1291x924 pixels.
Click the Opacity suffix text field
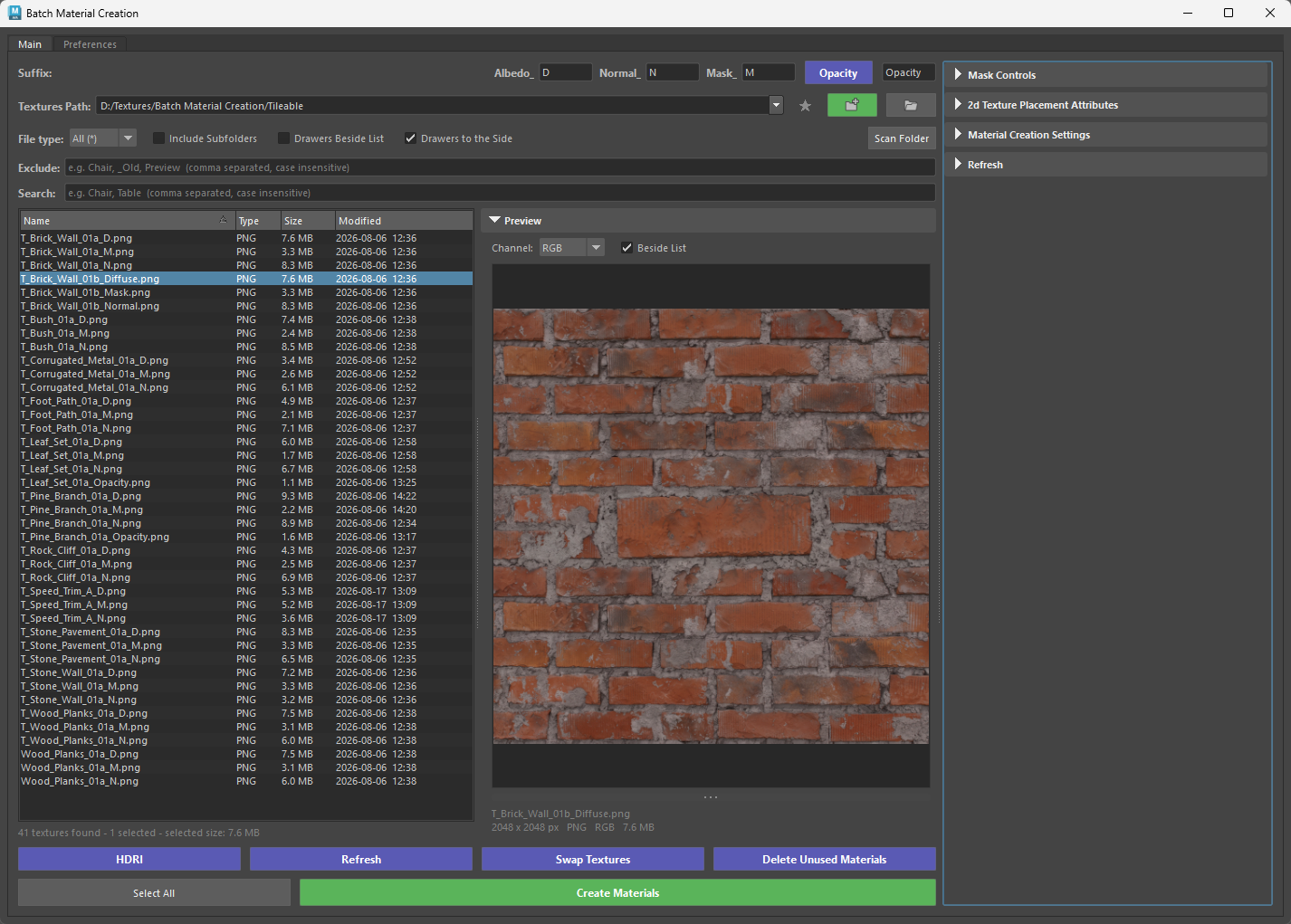point(909,72)
